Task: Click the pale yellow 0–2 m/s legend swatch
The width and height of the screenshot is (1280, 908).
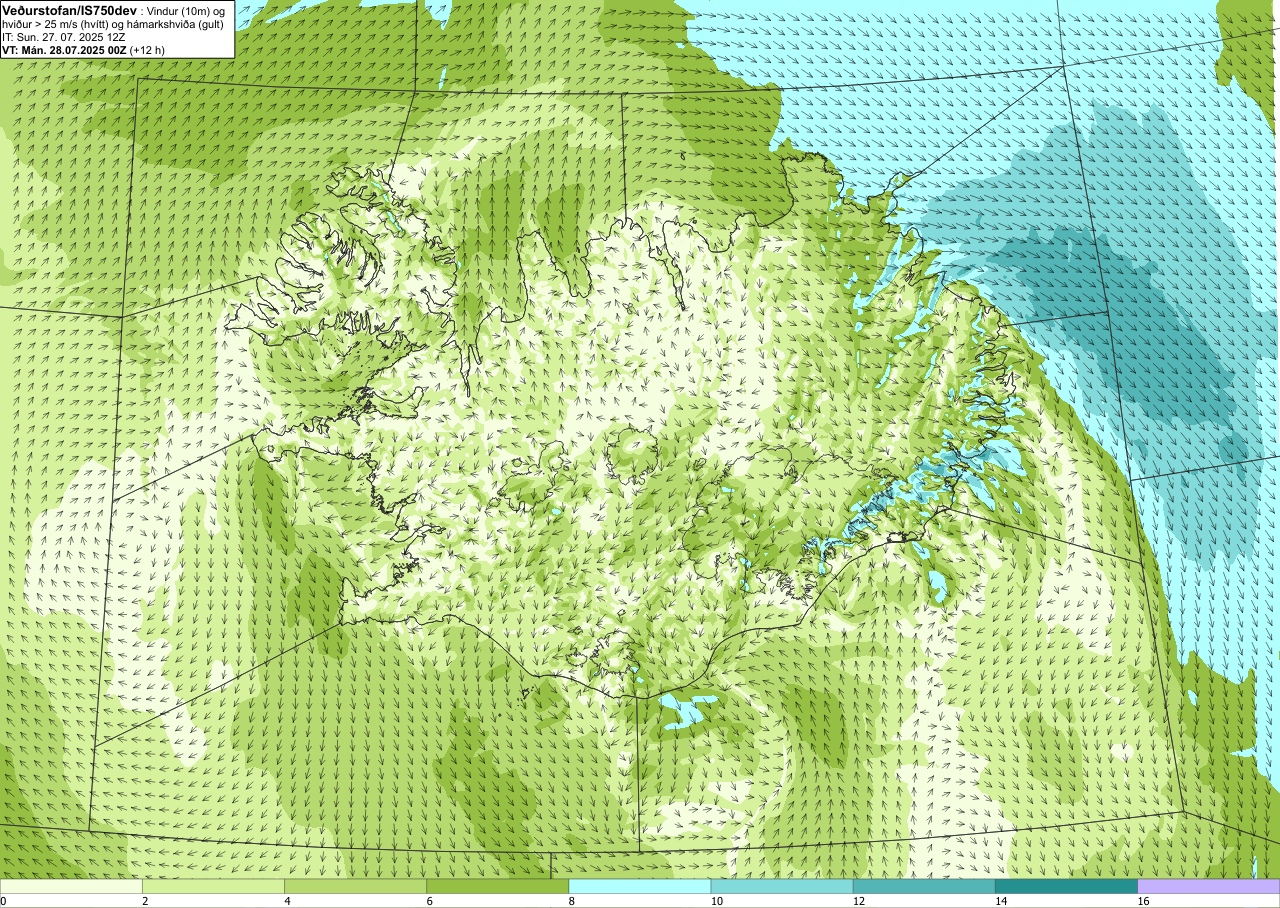Action: (71, 886)
